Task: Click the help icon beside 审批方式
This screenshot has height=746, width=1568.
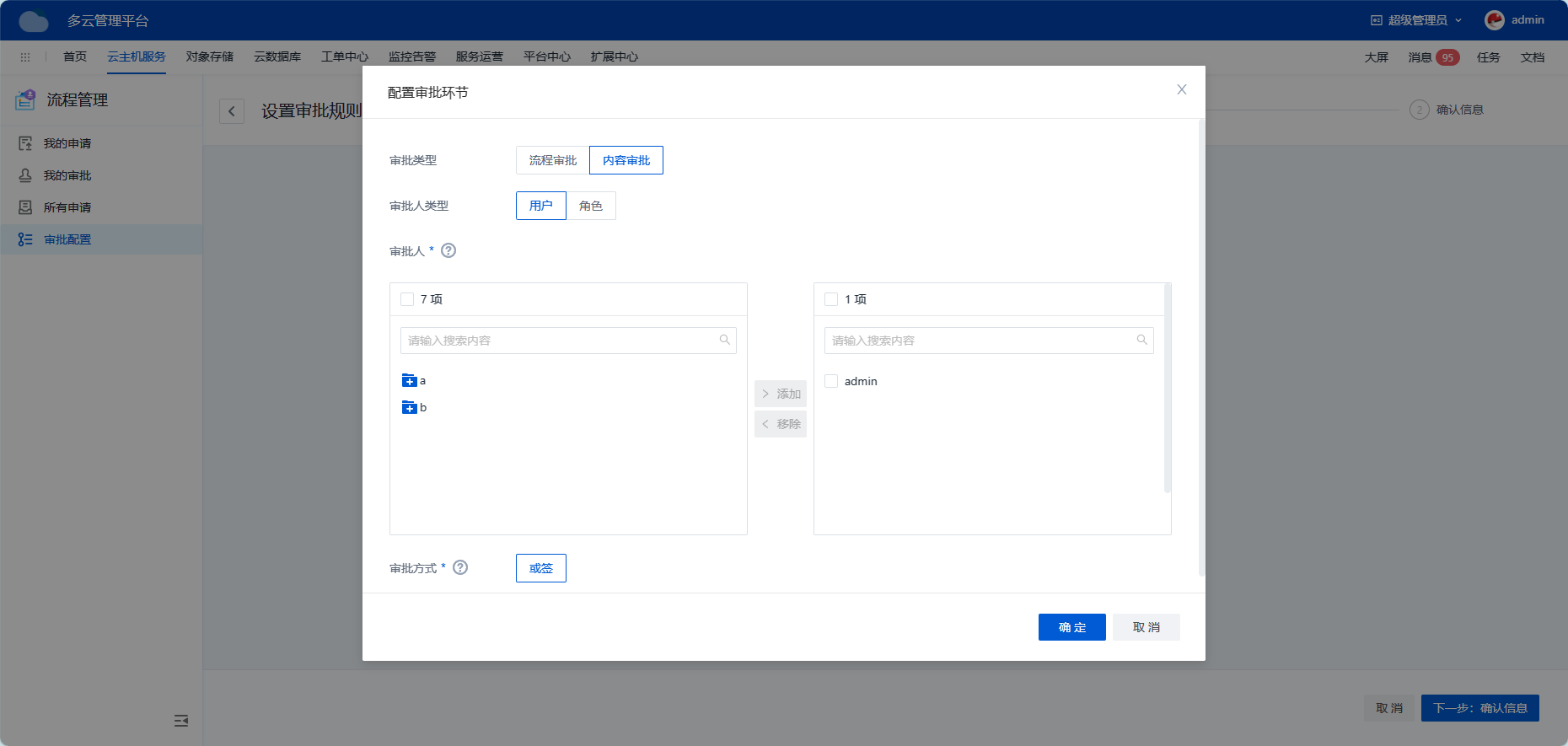Action: 460,567
